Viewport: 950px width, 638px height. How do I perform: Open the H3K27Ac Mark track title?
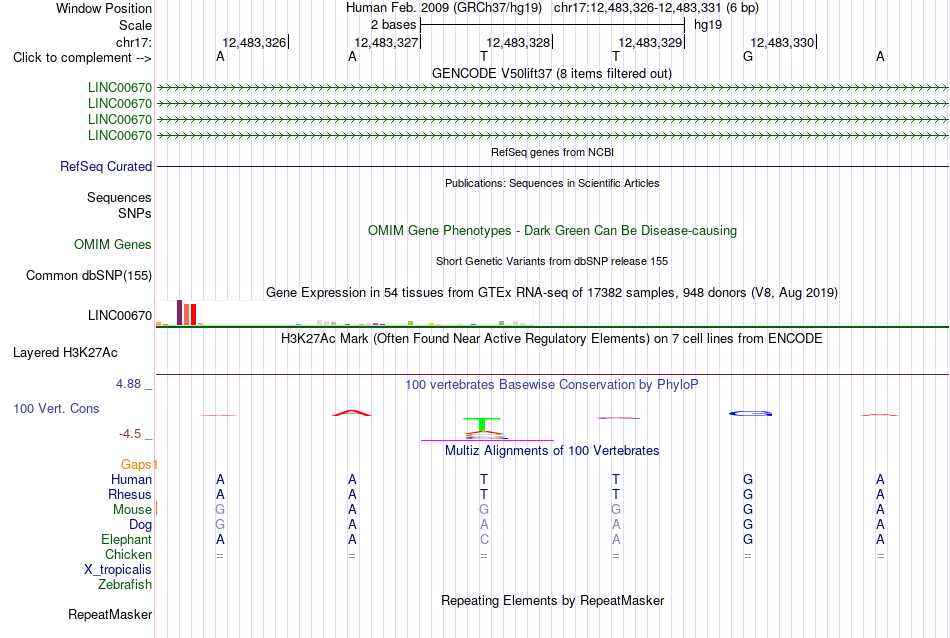point(551,339)
